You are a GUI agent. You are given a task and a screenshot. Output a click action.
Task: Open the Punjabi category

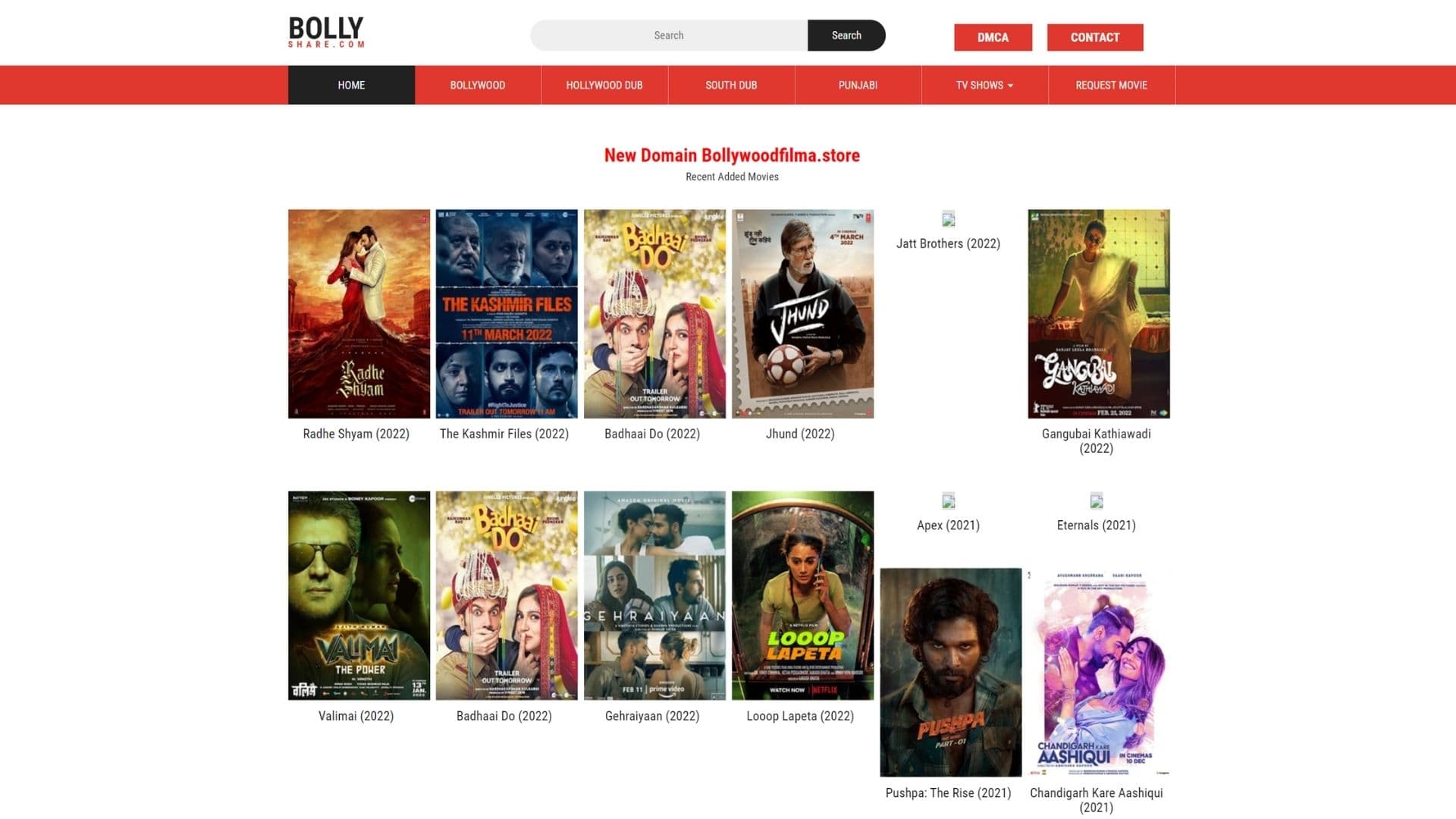(x=858, y=85)
